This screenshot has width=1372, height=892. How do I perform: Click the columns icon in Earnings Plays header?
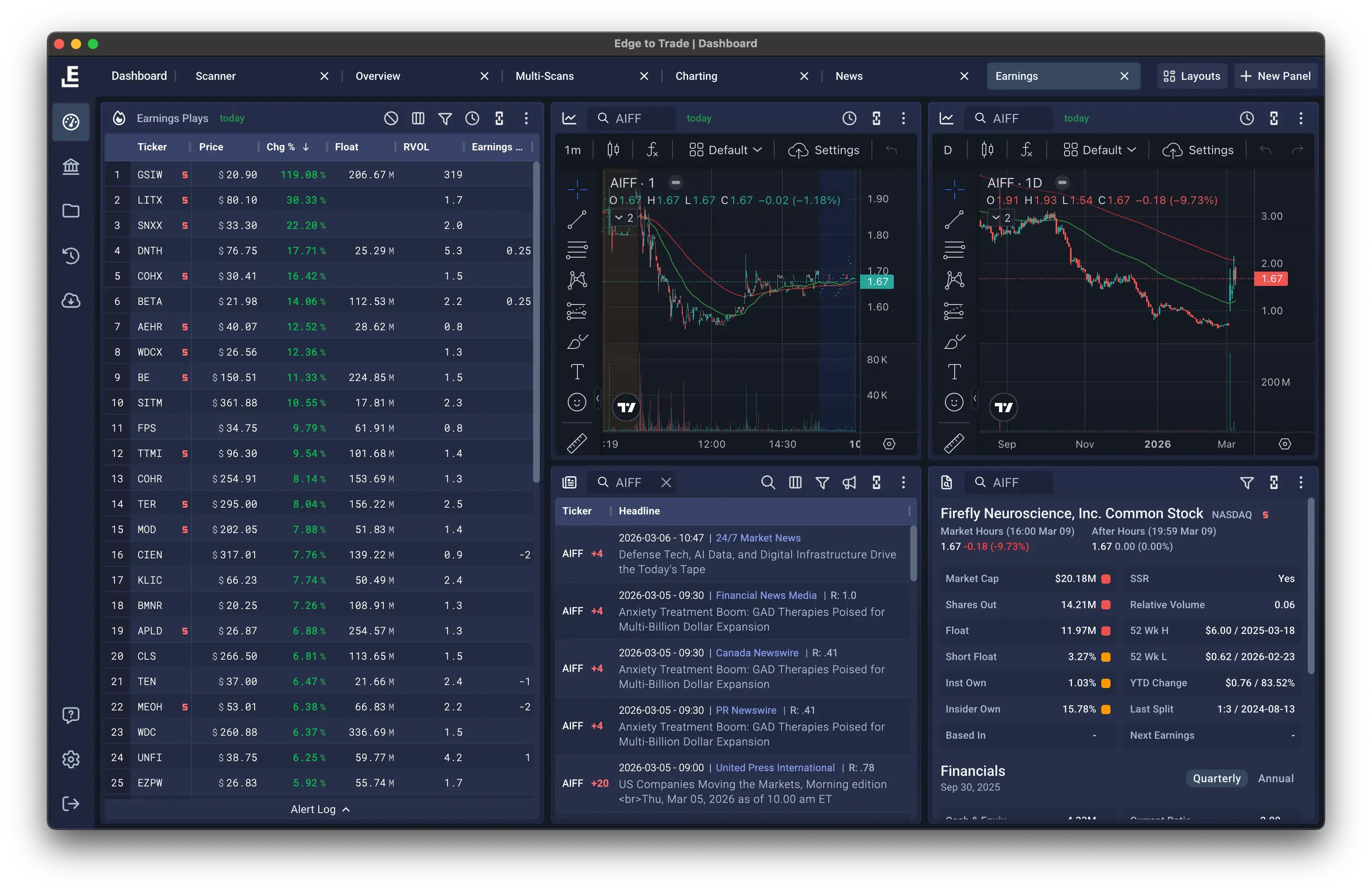coord(418,118)
